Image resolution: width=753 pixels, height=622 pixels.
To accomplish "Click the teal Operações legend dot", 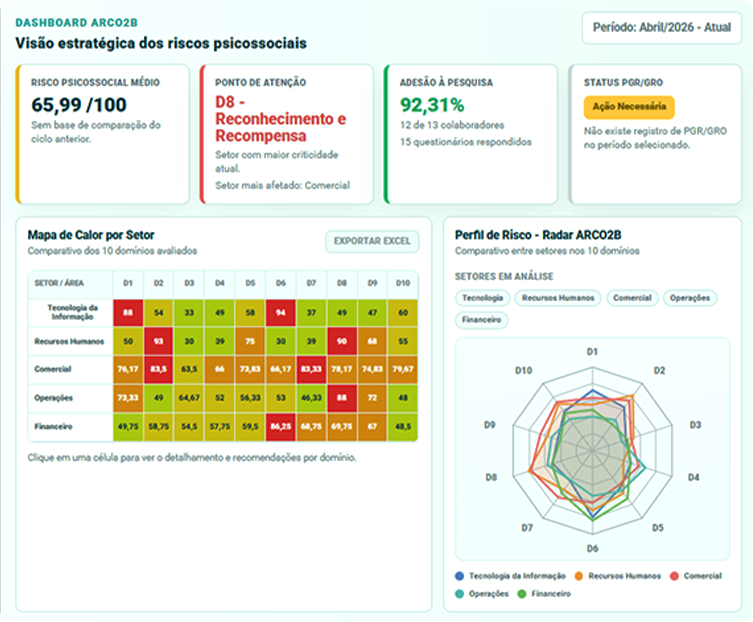I will pyautogui.click(x=460, y=594).
